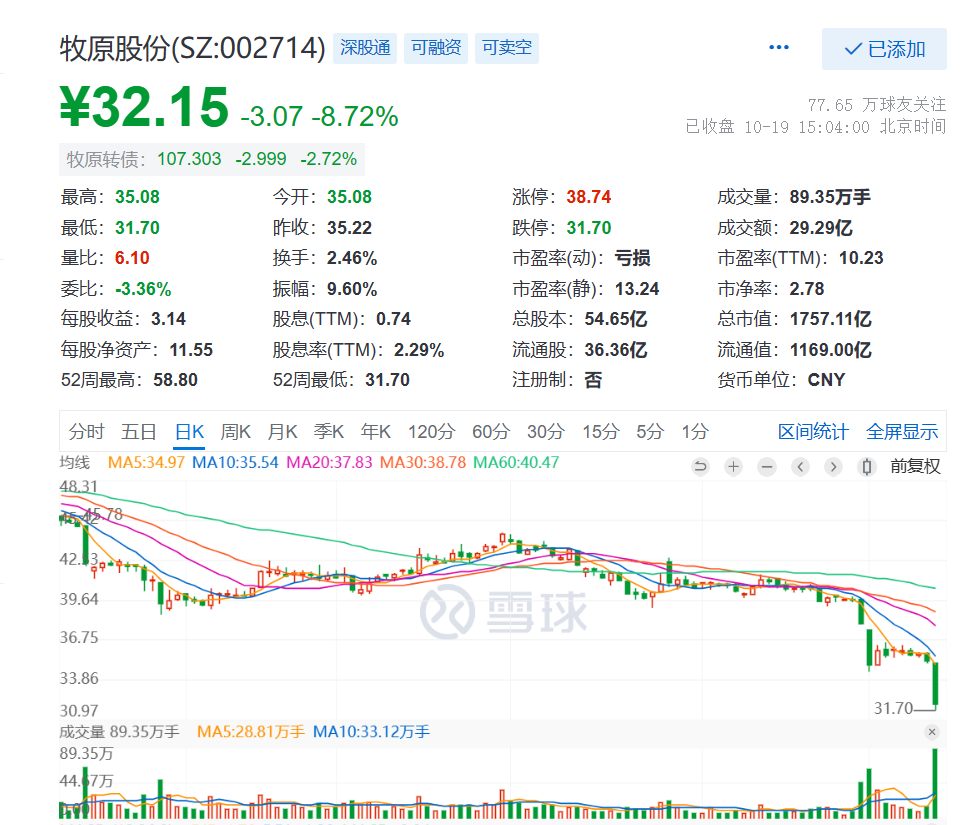Close the 成交量 volume indicator panel
The image size is (970, 825).
[x=932, y=732]
